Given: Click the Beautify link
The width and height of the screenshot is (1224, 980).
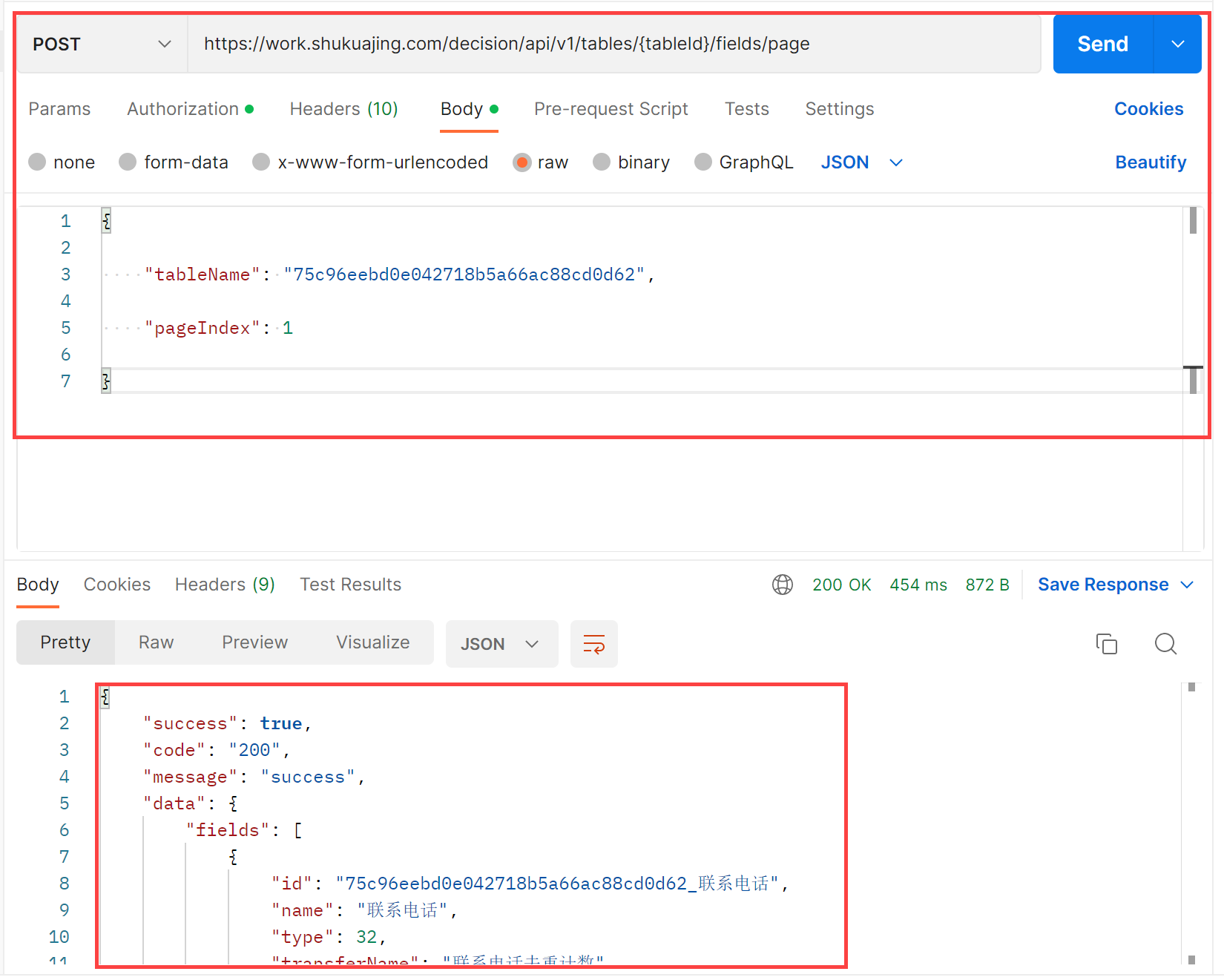Looking at the screenshot, I should tap(1150, 162).
